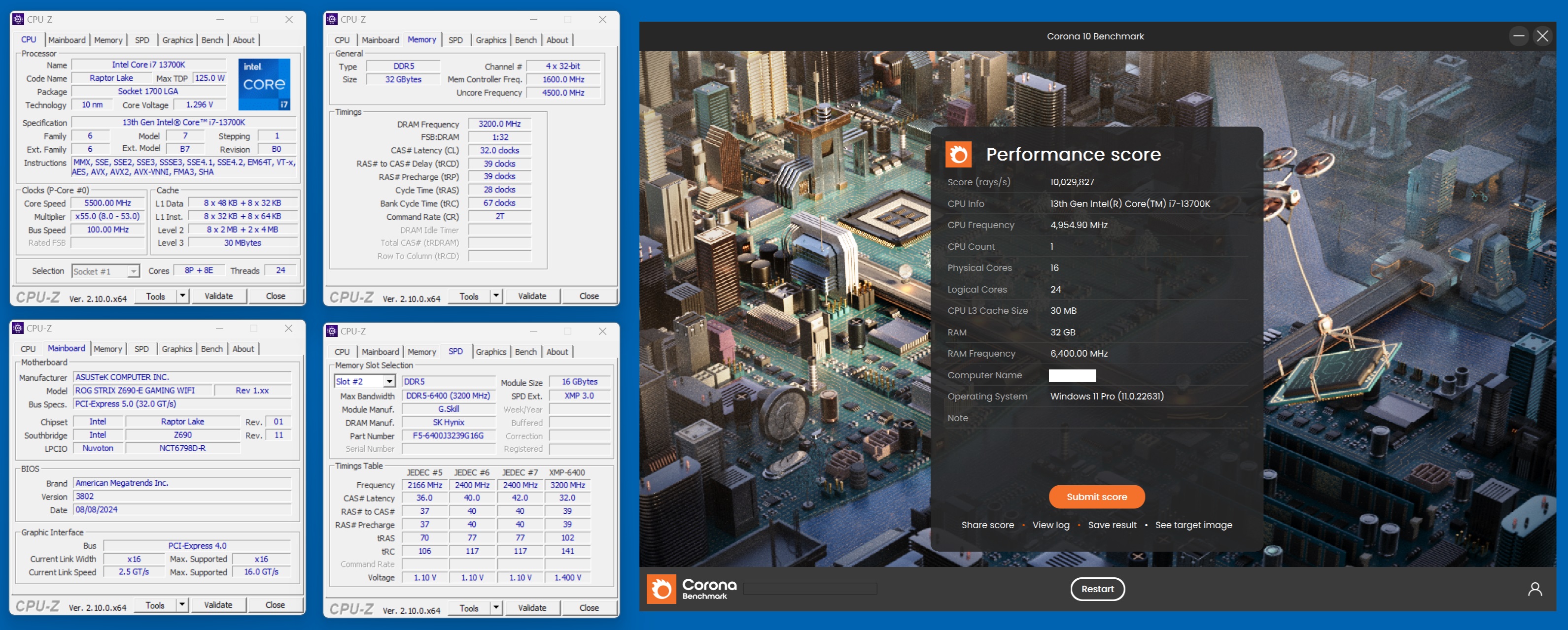Click Validate in the SPD window
The image size is (1568, 630).
[532, 608]
